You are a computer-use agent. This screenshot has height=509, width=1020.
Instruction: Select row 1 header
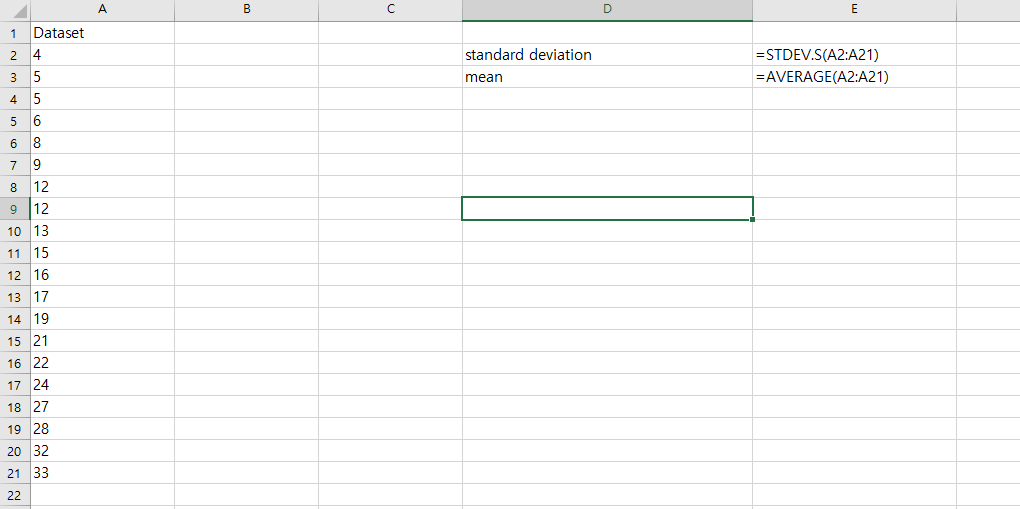coord(15,33)
